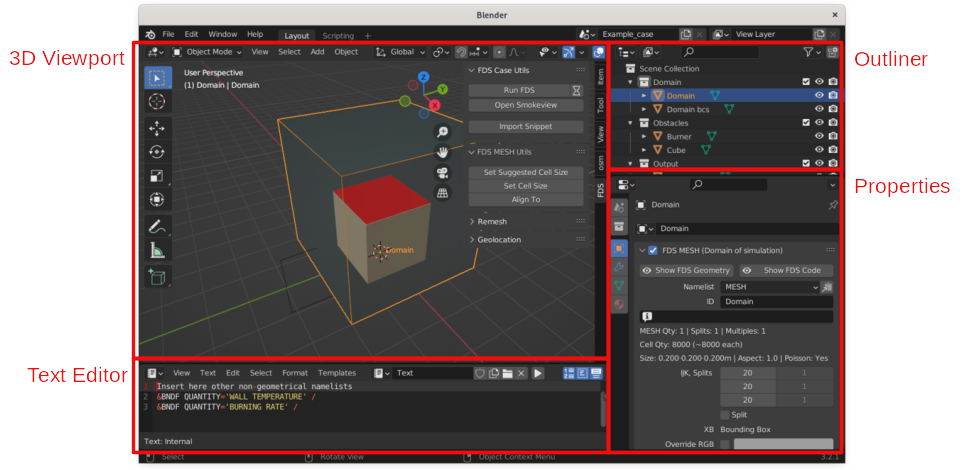Select the Cursor tool
Screen dimensions: 962x470
point(158,102)
